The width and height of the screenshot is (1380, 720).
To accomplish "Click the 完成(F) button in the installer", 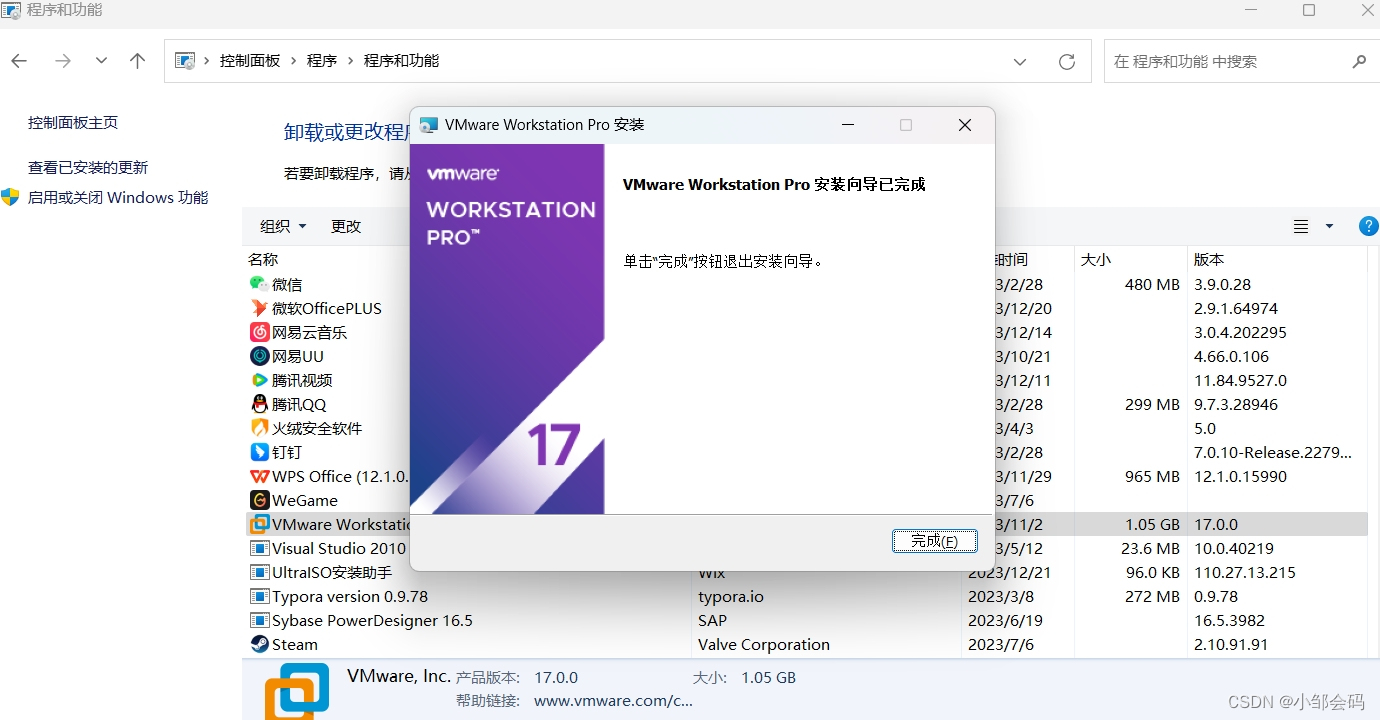I will click(934, 541).
